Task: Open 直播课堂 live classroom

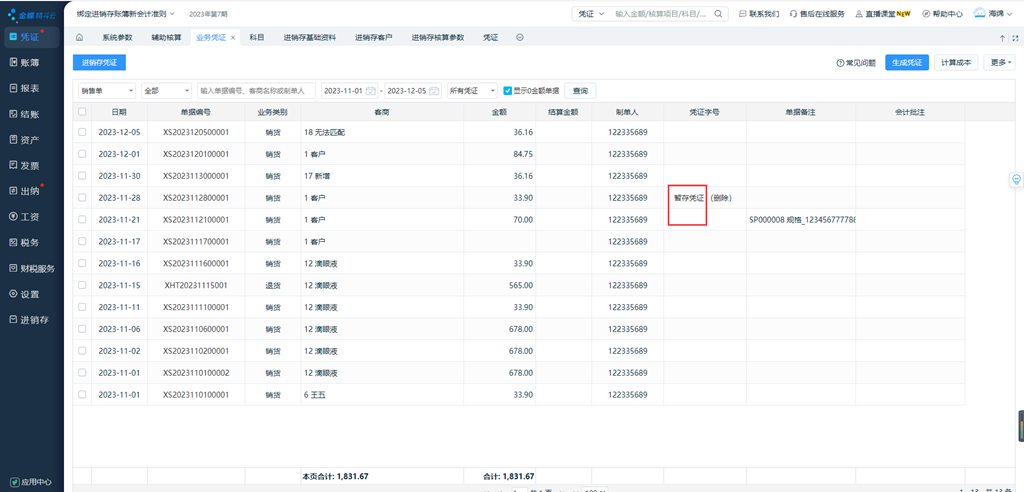Action: point(883,14)
